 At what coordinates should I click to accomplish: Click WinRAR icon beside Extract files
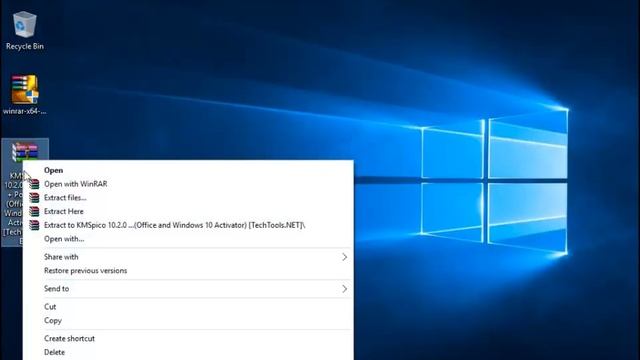click(35, 198)
